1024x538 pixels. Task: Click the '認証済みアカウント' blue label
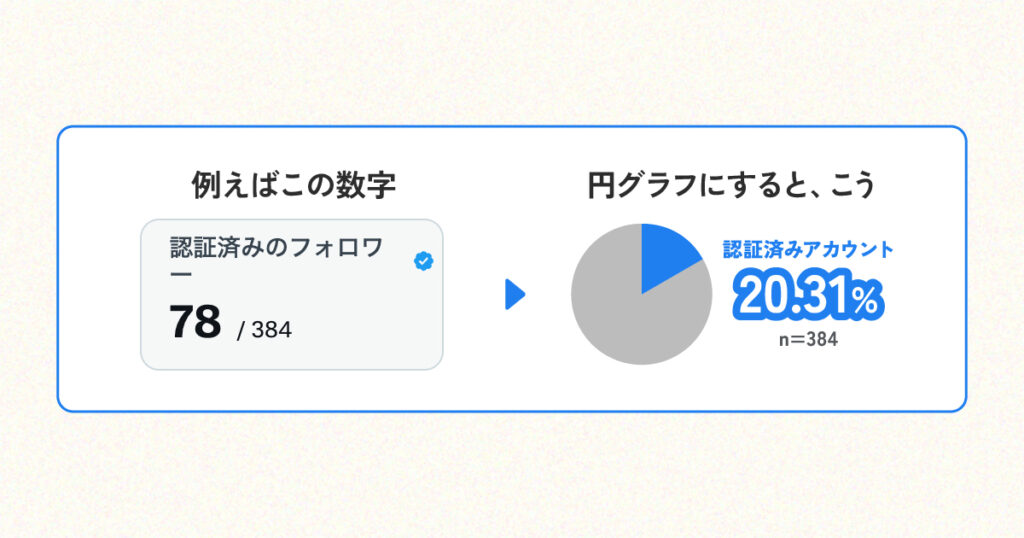[808, 249]
